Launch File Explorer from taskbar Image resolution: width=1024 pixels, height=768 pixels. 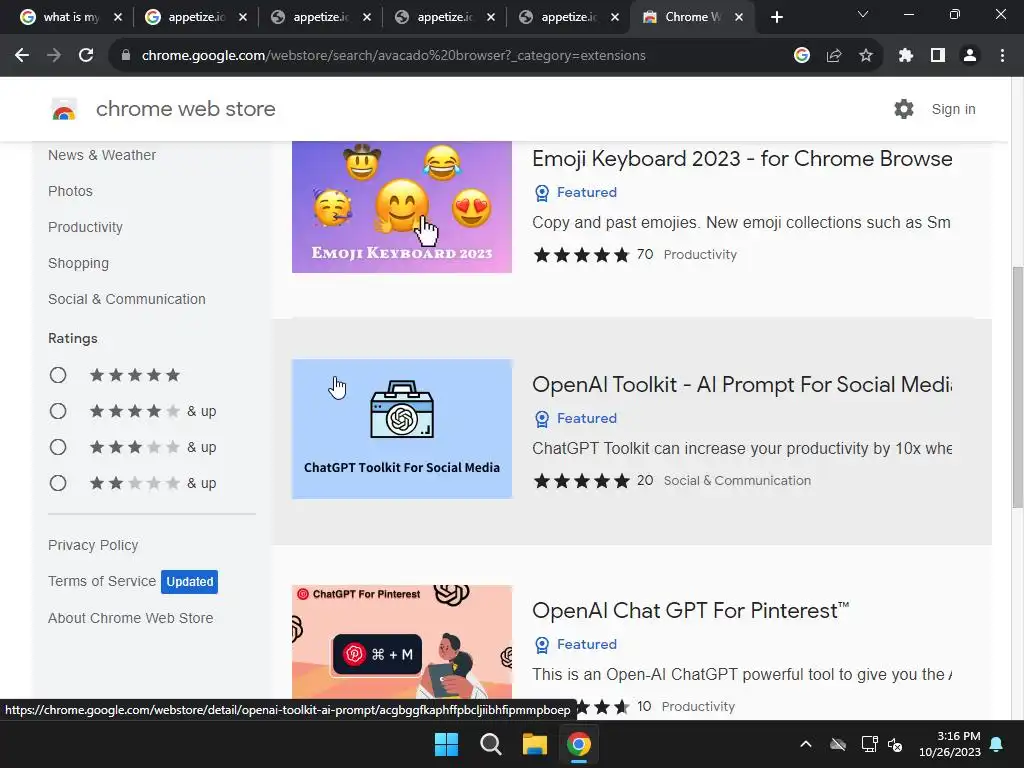534,744
